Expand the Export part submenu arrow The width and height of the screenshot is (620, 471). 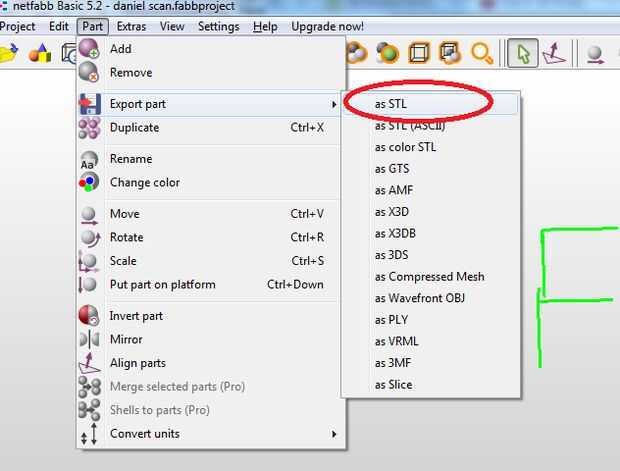click(334, 104)
